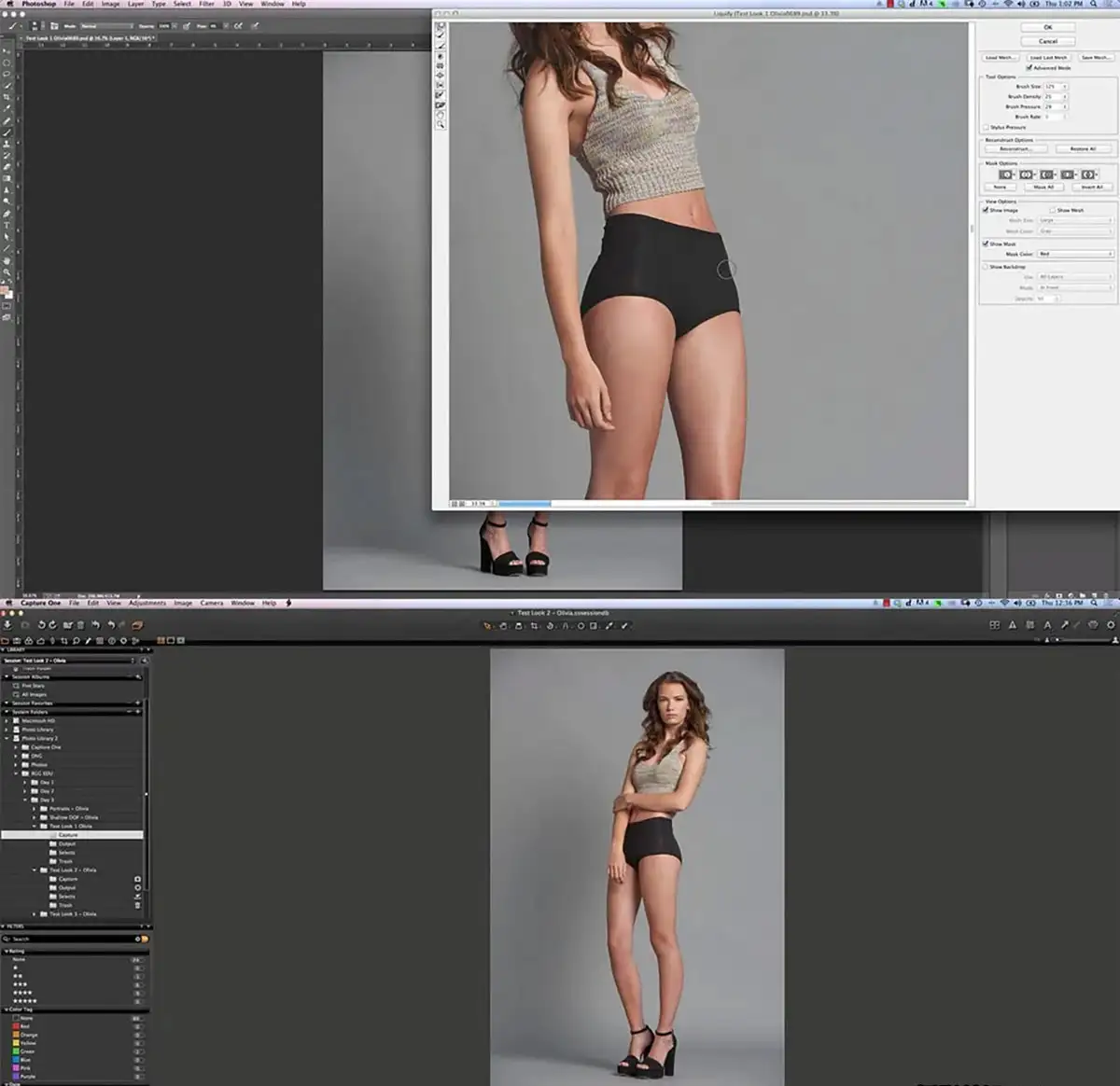This screenshot has height=1086, width=1120.
Task: Open the Camera menu in Capture One
Action: tap(212, 603)
